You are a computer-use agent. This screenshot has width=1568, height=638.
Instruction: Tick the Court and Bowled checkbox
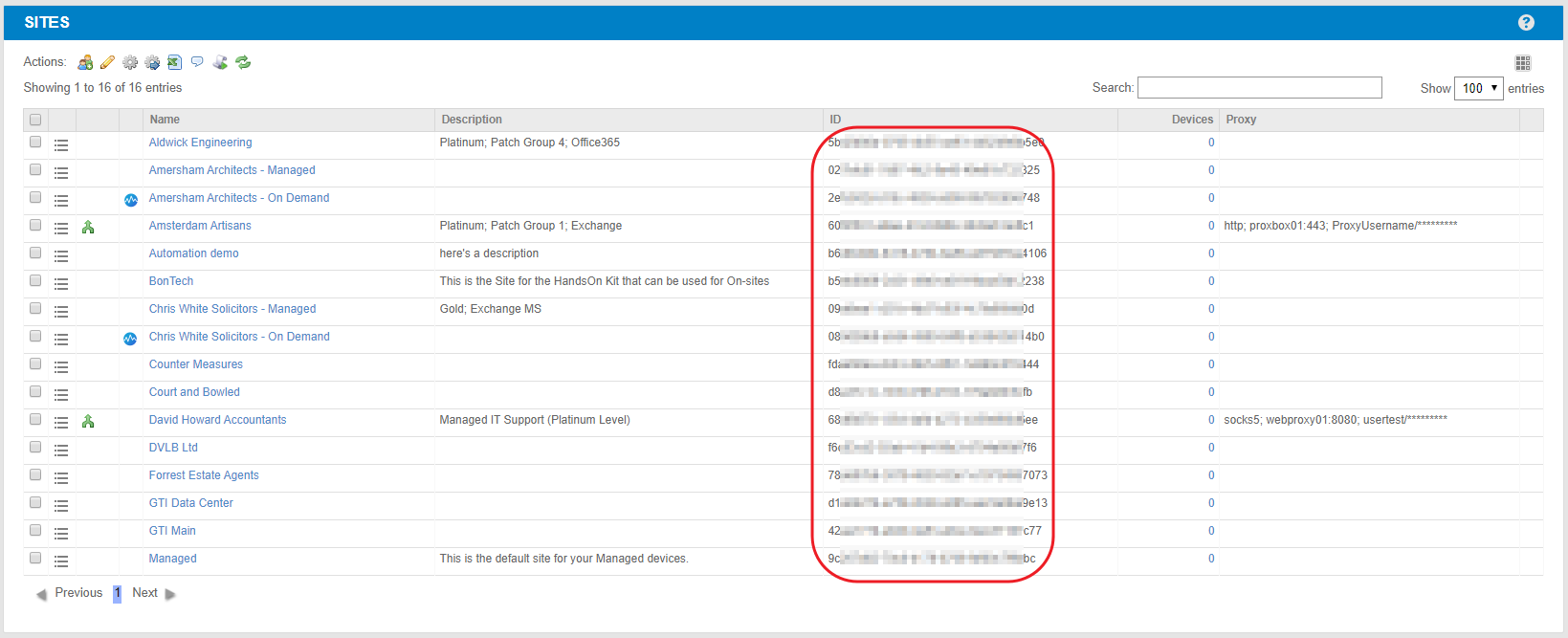(35, 391)
